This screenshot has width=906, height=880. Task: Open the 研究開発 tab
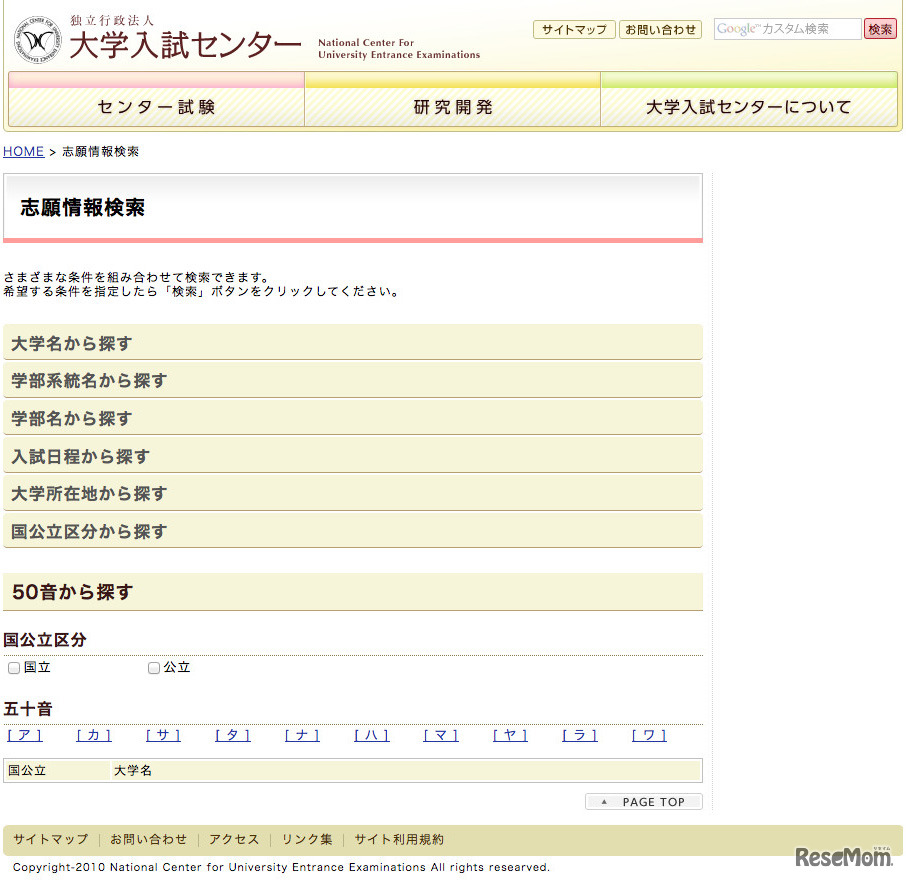point(452,108)
